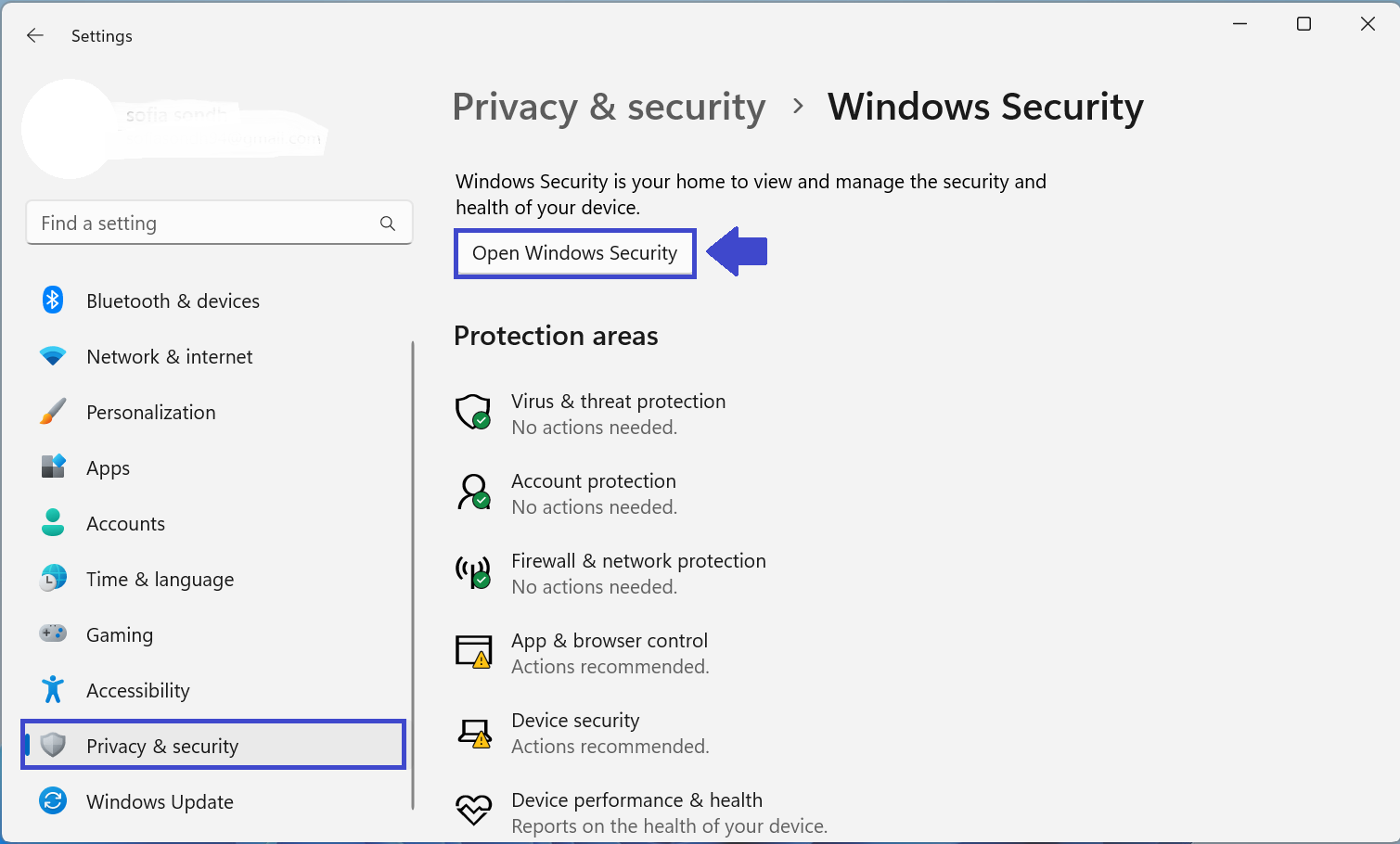
Task: Click the Device performance heart icon
Action: (473, 810)
